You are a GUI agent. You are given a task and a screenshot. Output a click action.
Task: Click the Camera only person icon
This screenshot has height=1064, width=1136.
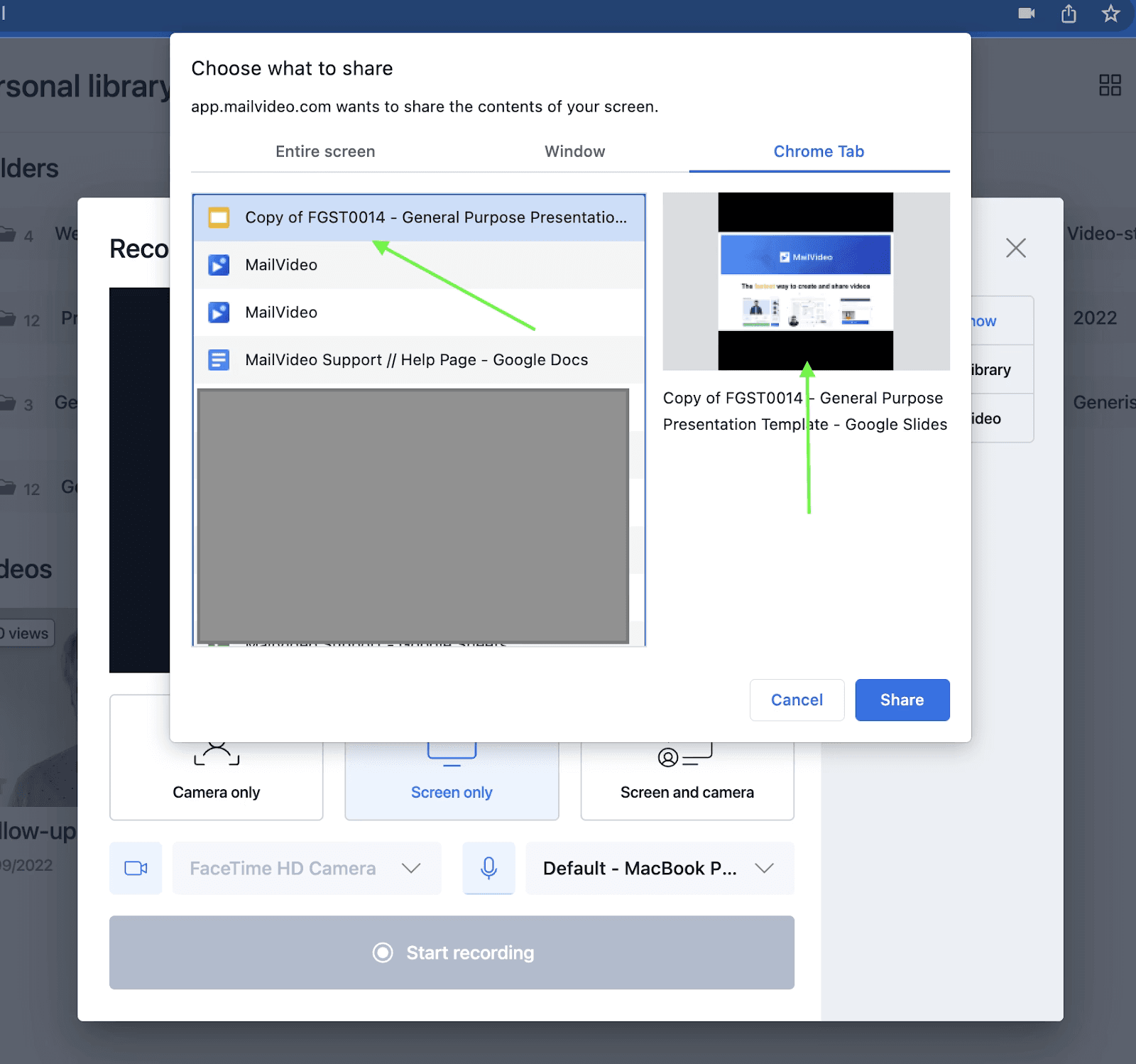pyautogui.click(x=217, y=754)
